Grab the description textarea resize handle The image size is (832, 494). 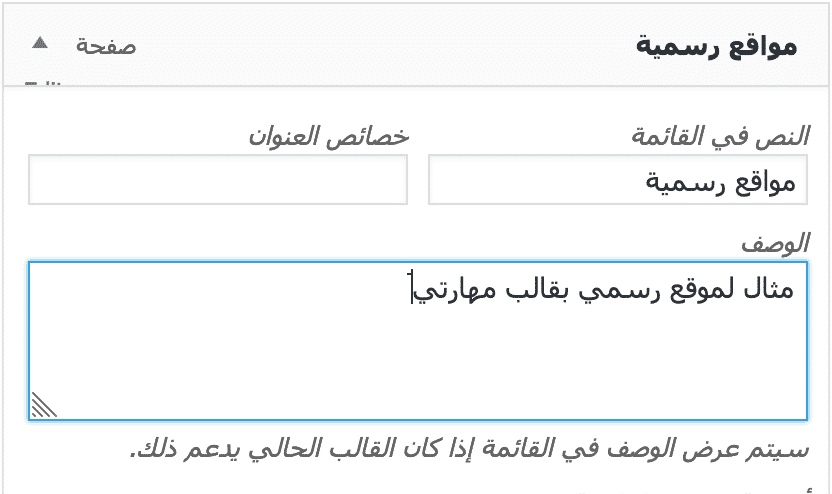(44, 404)
